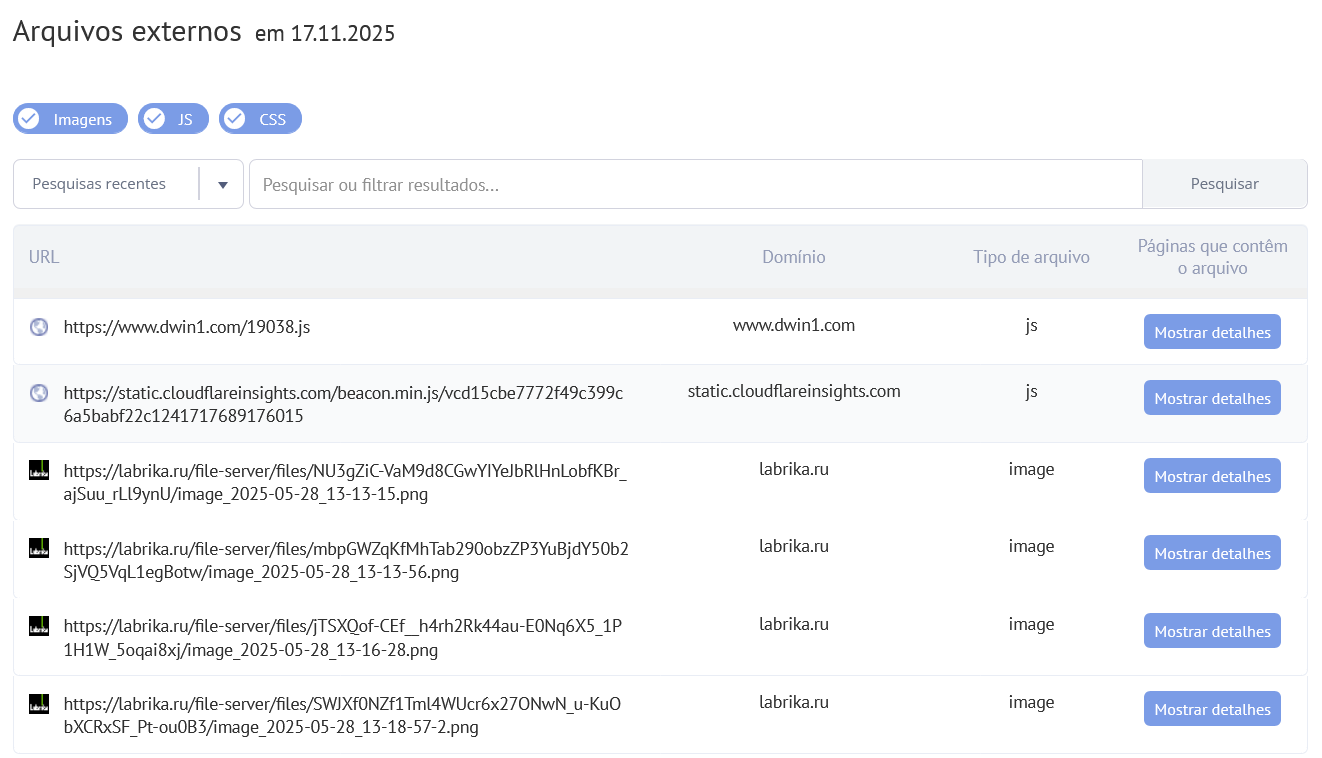
Task: Click the checkmark icon in the CSS chip
Action: coord(234,118)
